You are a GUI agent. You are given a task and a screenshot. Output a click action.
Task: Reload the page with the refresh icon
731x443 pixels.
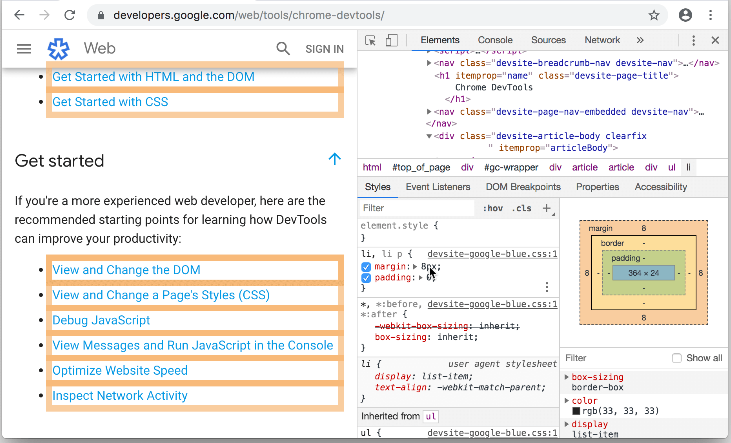pyautogui.click(x=69, y=15)
